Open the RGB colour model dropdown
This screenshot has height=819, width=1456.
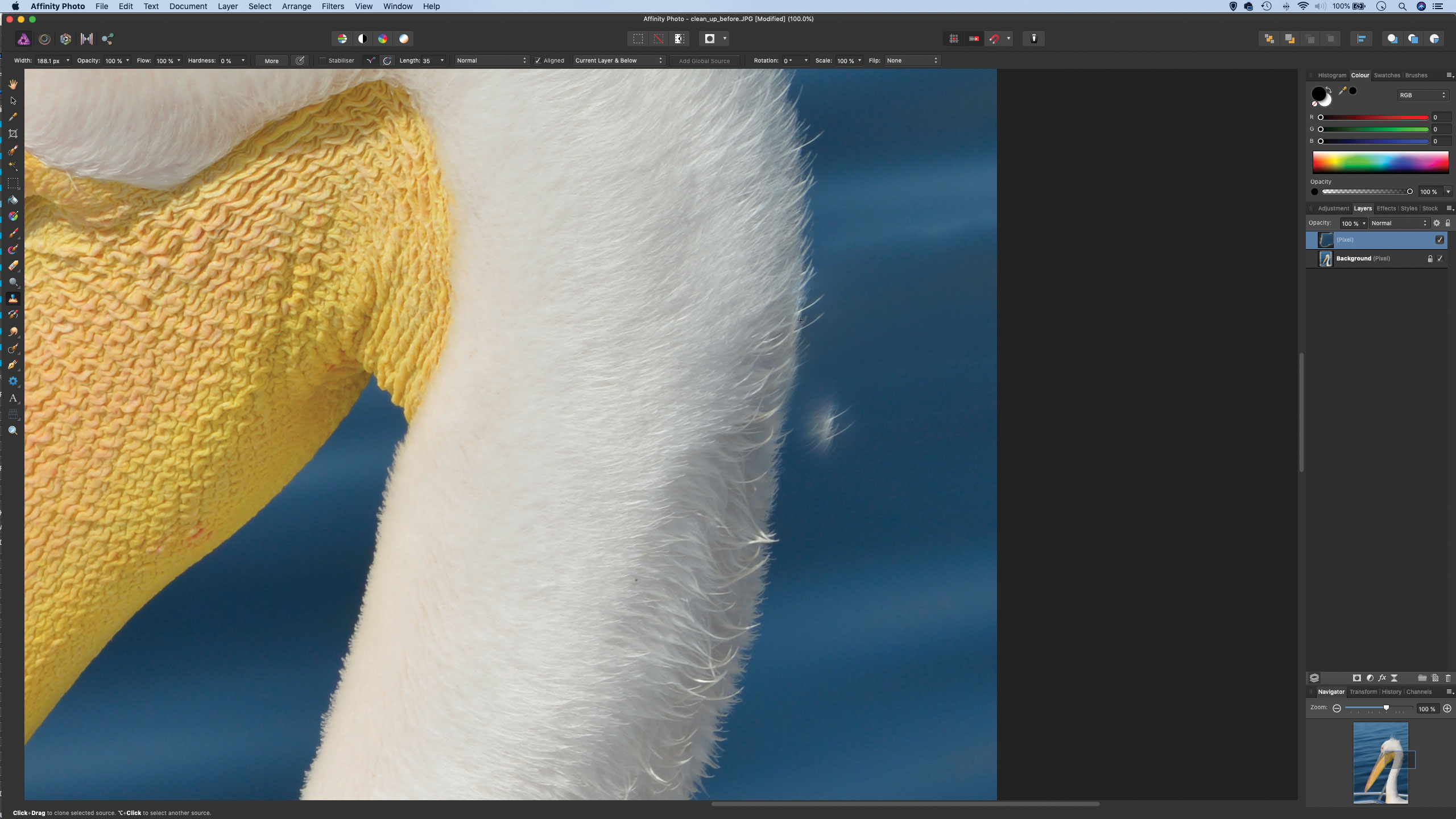[1423, 95]
